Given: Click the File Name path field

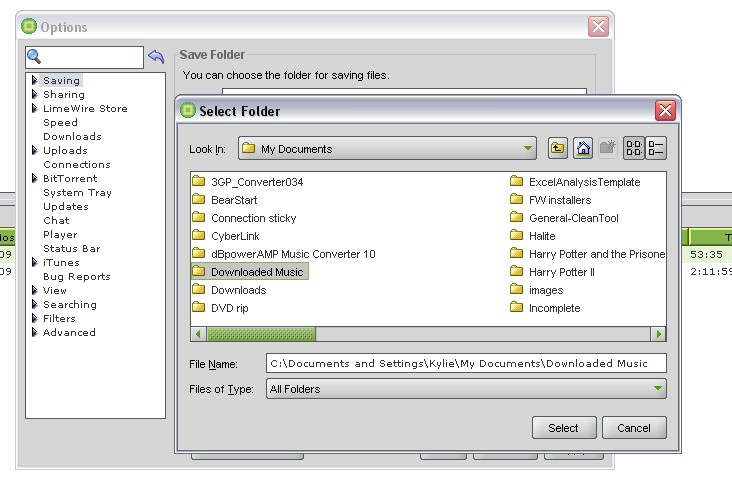Looking at the screenshot, I should tap(466, 363).
